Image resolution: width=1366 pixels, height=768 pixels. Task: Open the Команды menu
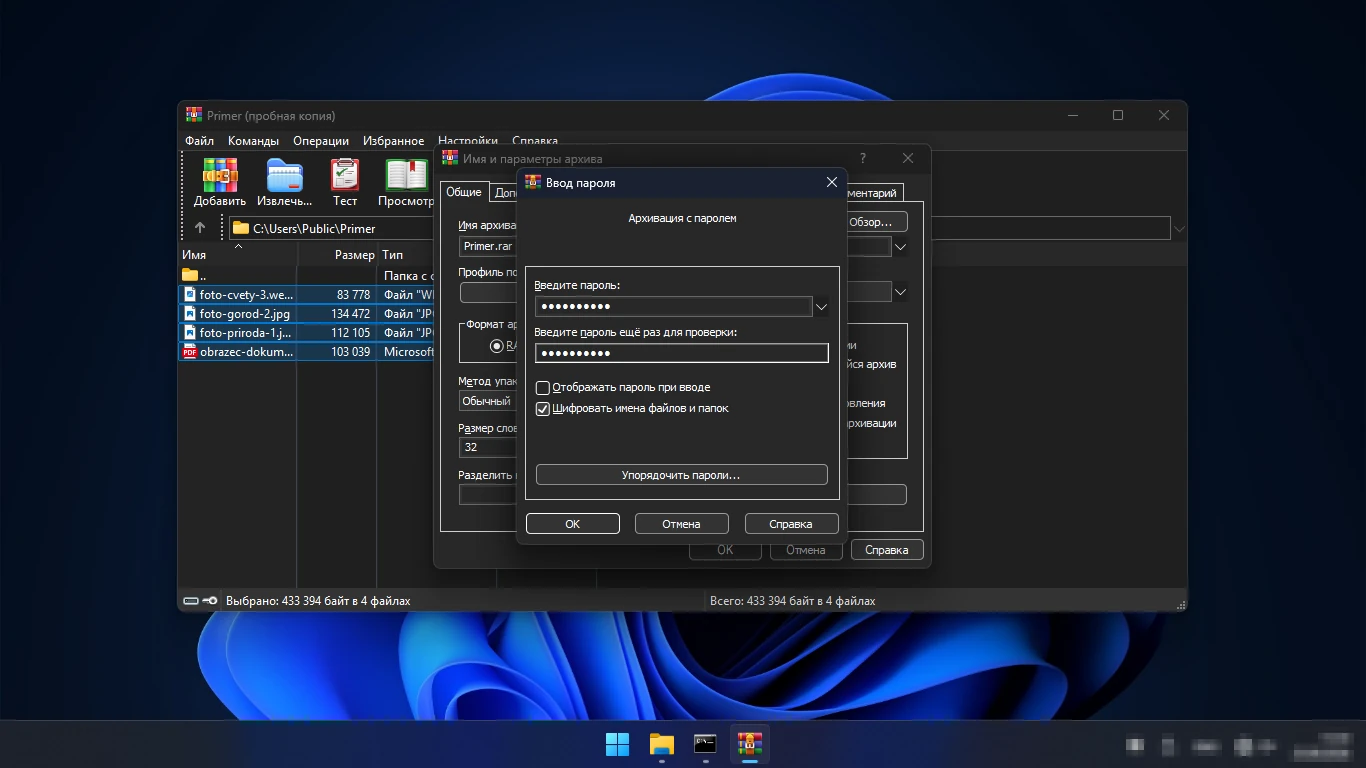253,141
